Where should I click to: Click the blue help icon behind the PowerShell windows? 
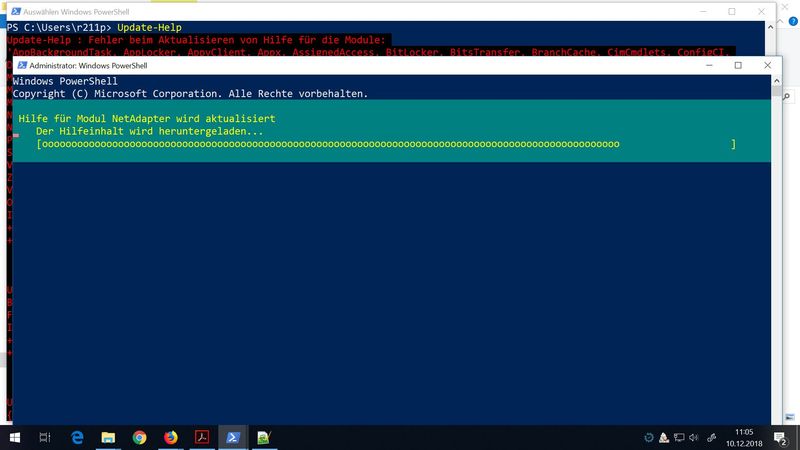coord(793,21)
